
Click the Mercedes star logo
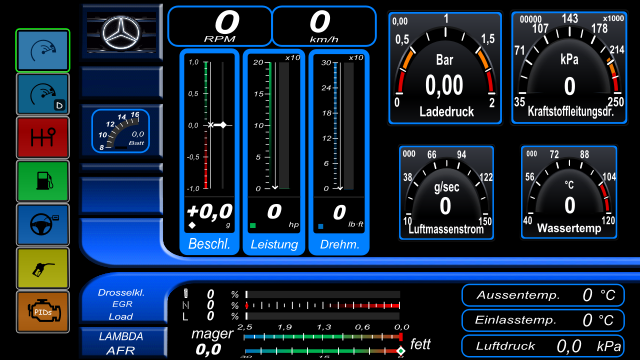[x=121, y=32]
